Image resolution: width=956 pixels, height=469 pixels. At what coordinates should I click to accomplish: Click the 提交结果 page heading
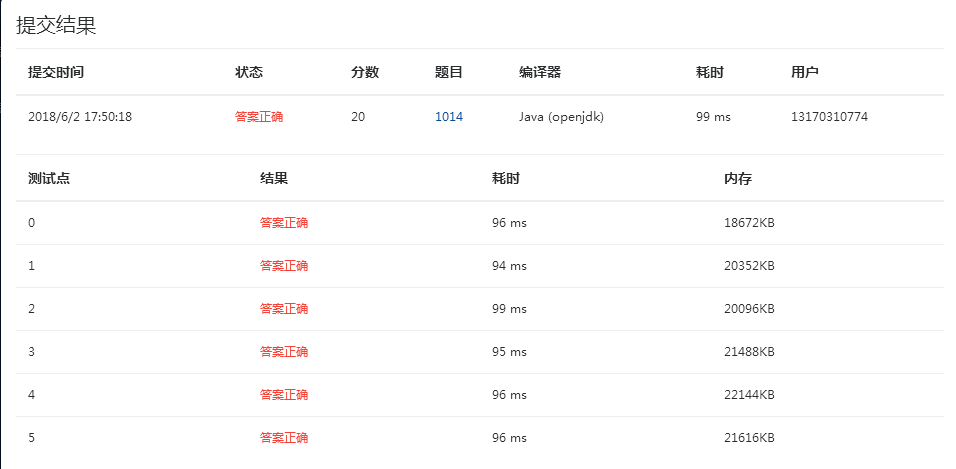(56, 26)
